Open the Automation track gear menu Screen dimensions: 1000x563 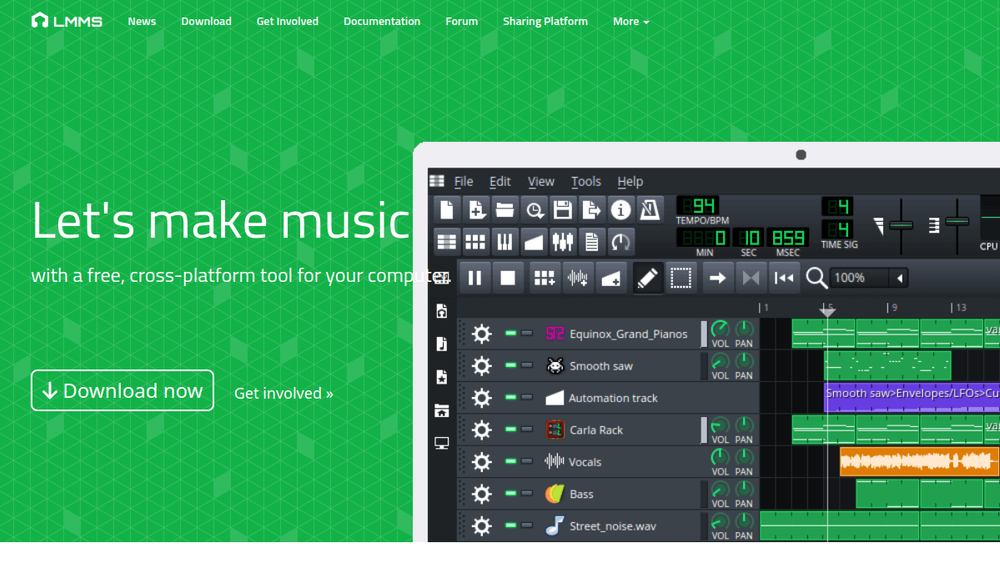(482, 398)
